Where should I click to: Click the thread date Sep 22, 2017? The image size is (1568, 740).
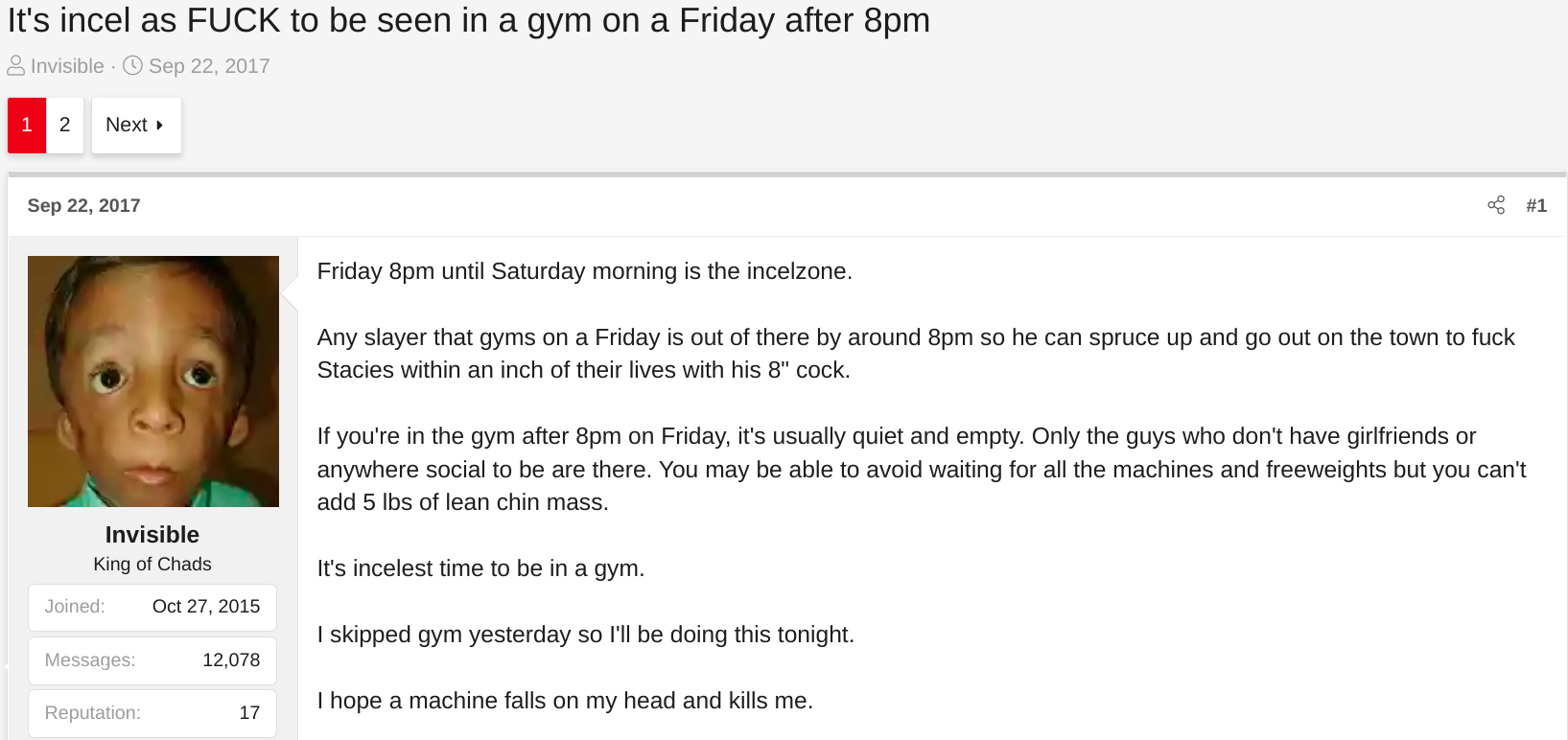(209, 66)
